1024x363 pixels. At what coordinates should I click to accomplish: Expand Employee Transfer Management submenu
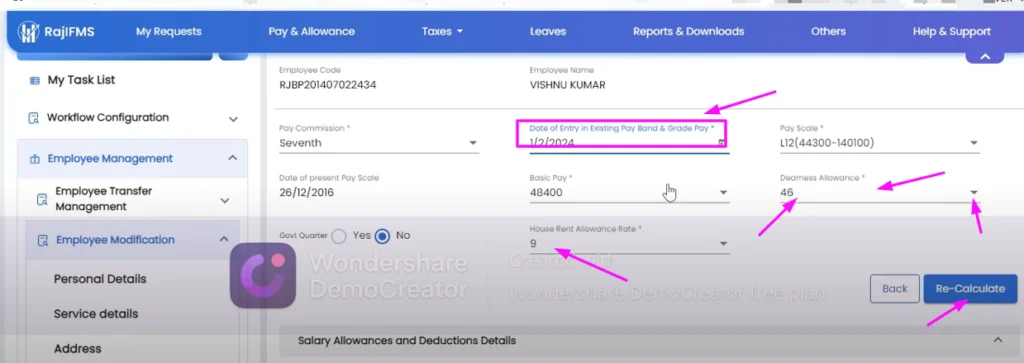pyautogui.click(x=225, y=200)
